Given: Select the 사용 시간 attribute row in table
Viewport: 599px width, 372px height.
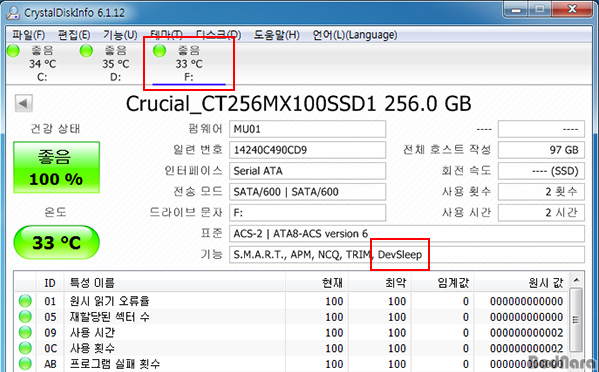Looking at the screenshot, I should tap(291, 333).
